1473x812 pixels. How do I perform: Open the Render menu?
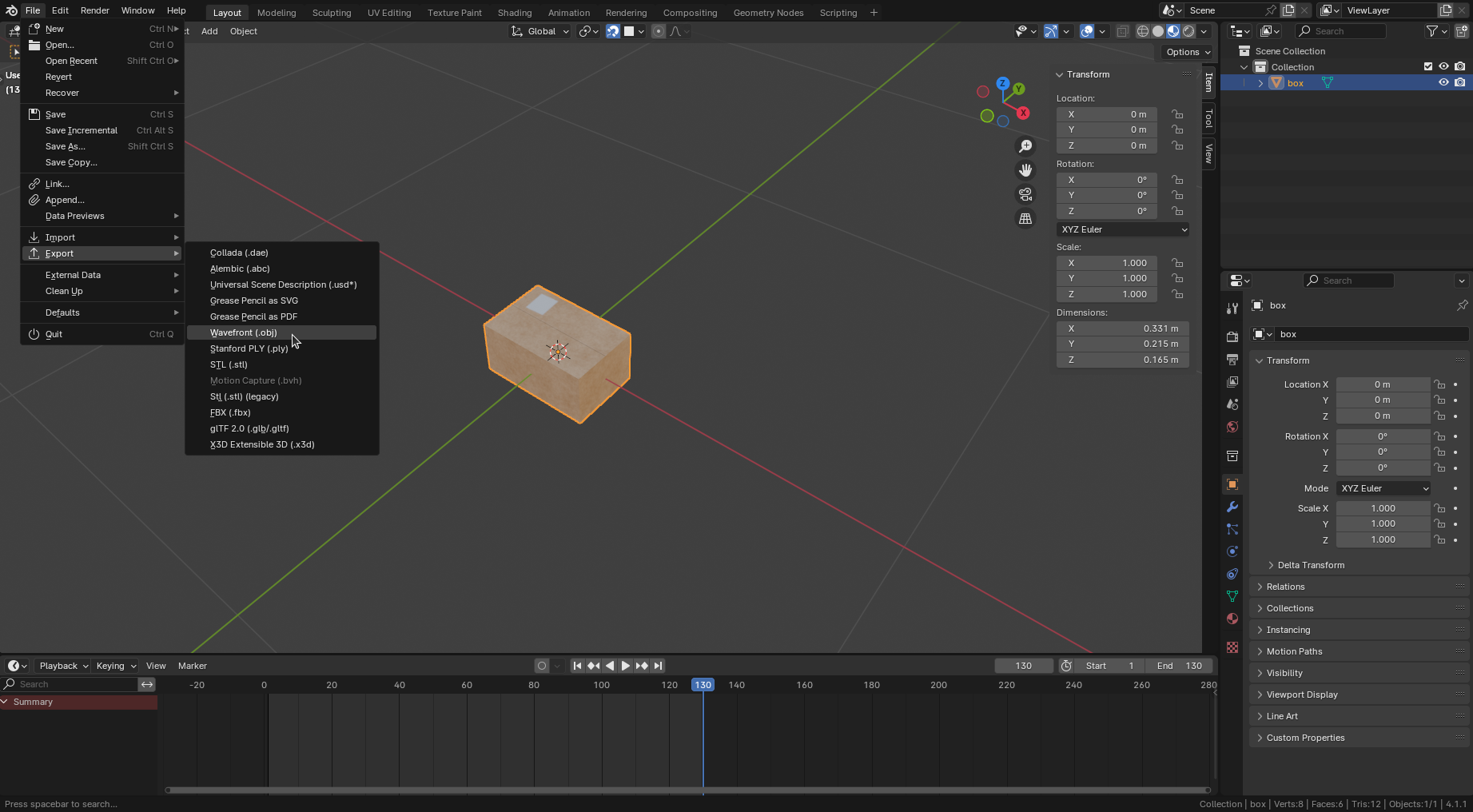tap(94, 10)
